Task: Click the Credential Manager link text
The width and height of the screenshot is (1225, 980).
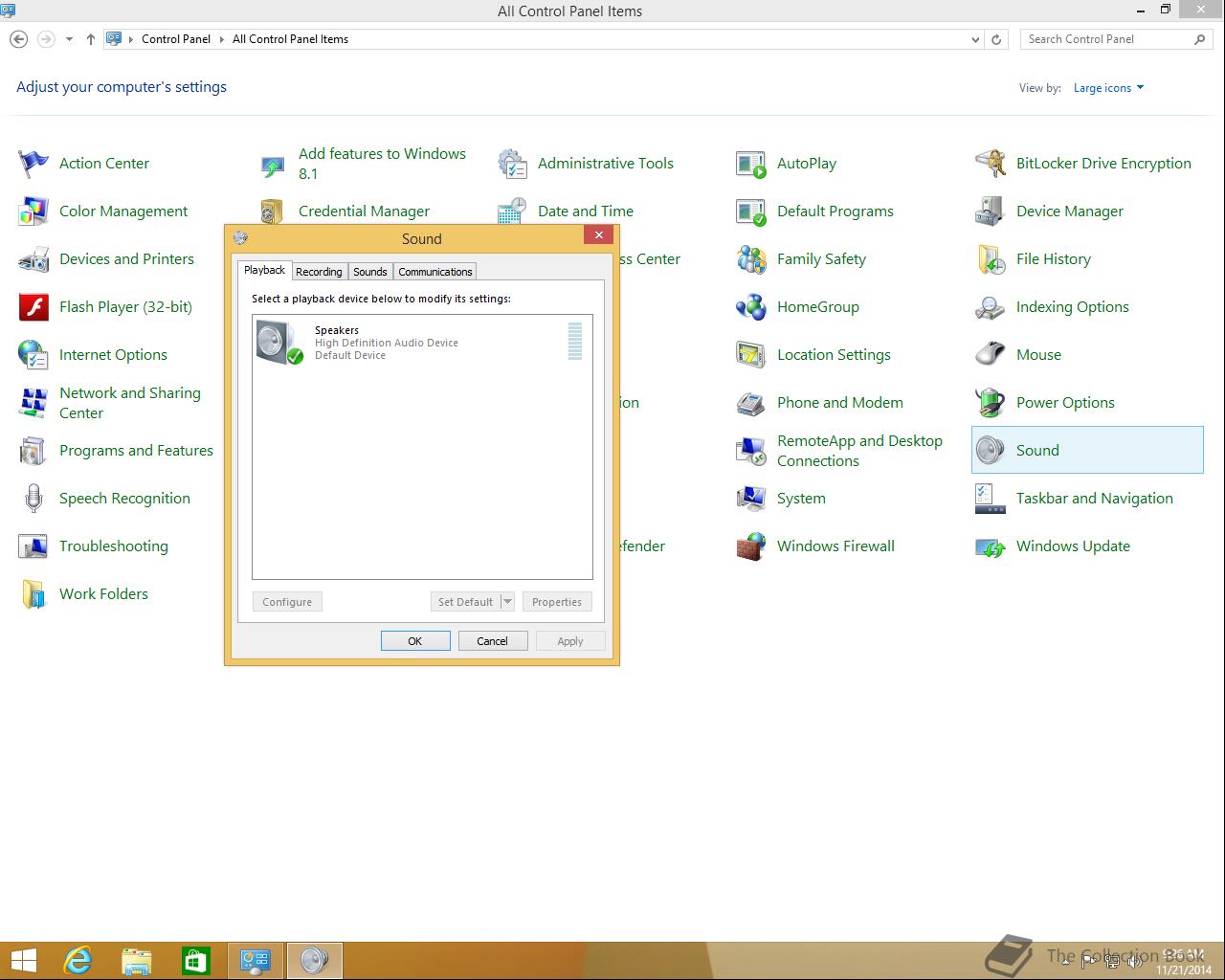Action: (364, 212)
